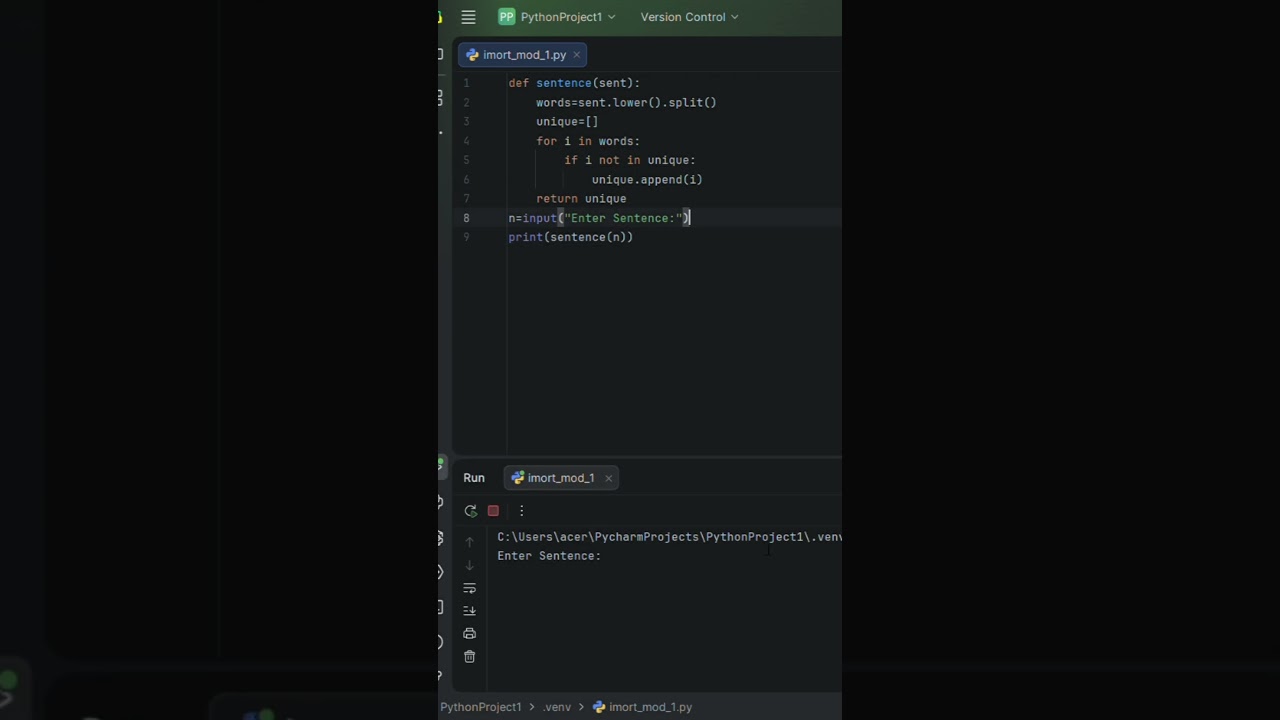Clear all console output with trash icon
Viewport: 1280px width, 720px height.
pos(469,657)
